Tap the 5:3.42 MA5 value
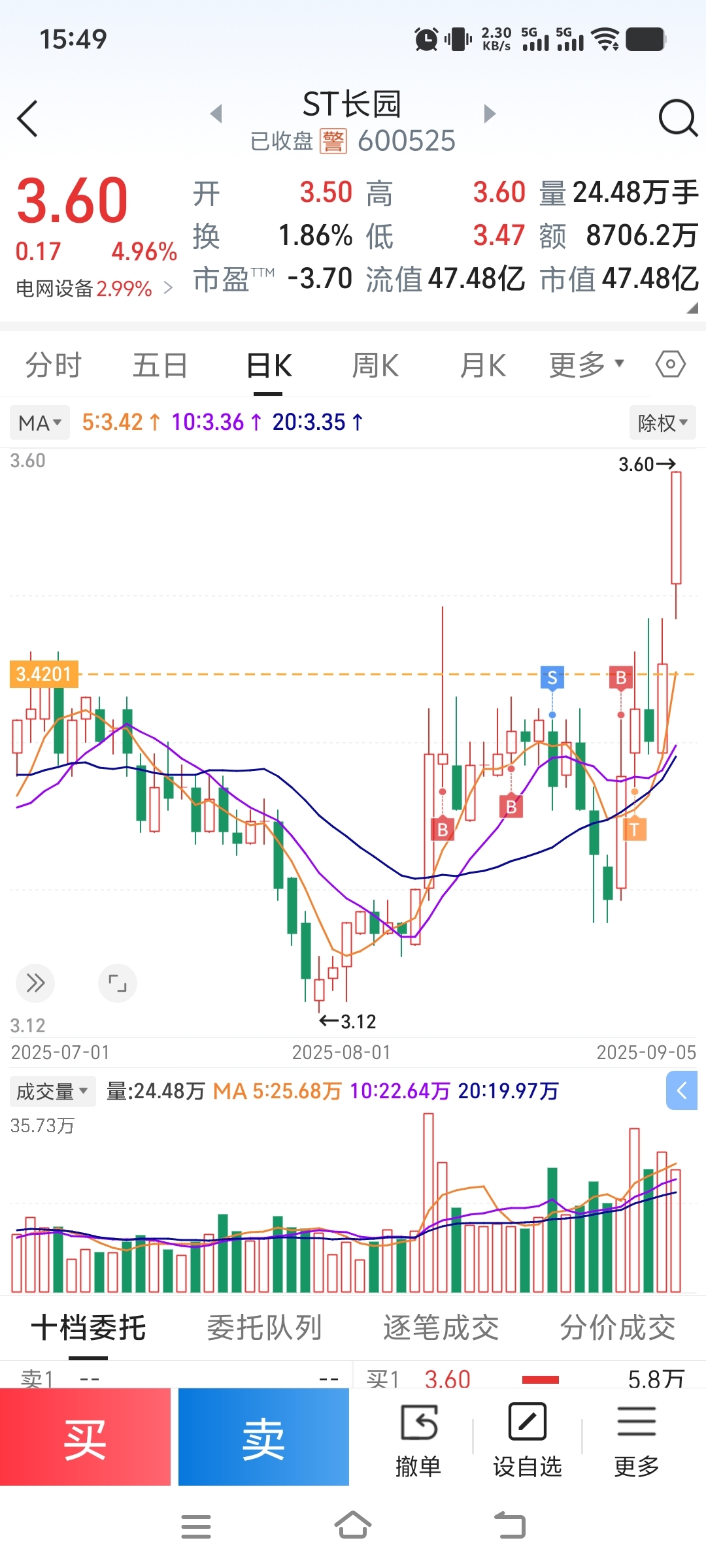Image resolution: width=706 pixels, height=1568 pixels. click(x=121, y=423)
